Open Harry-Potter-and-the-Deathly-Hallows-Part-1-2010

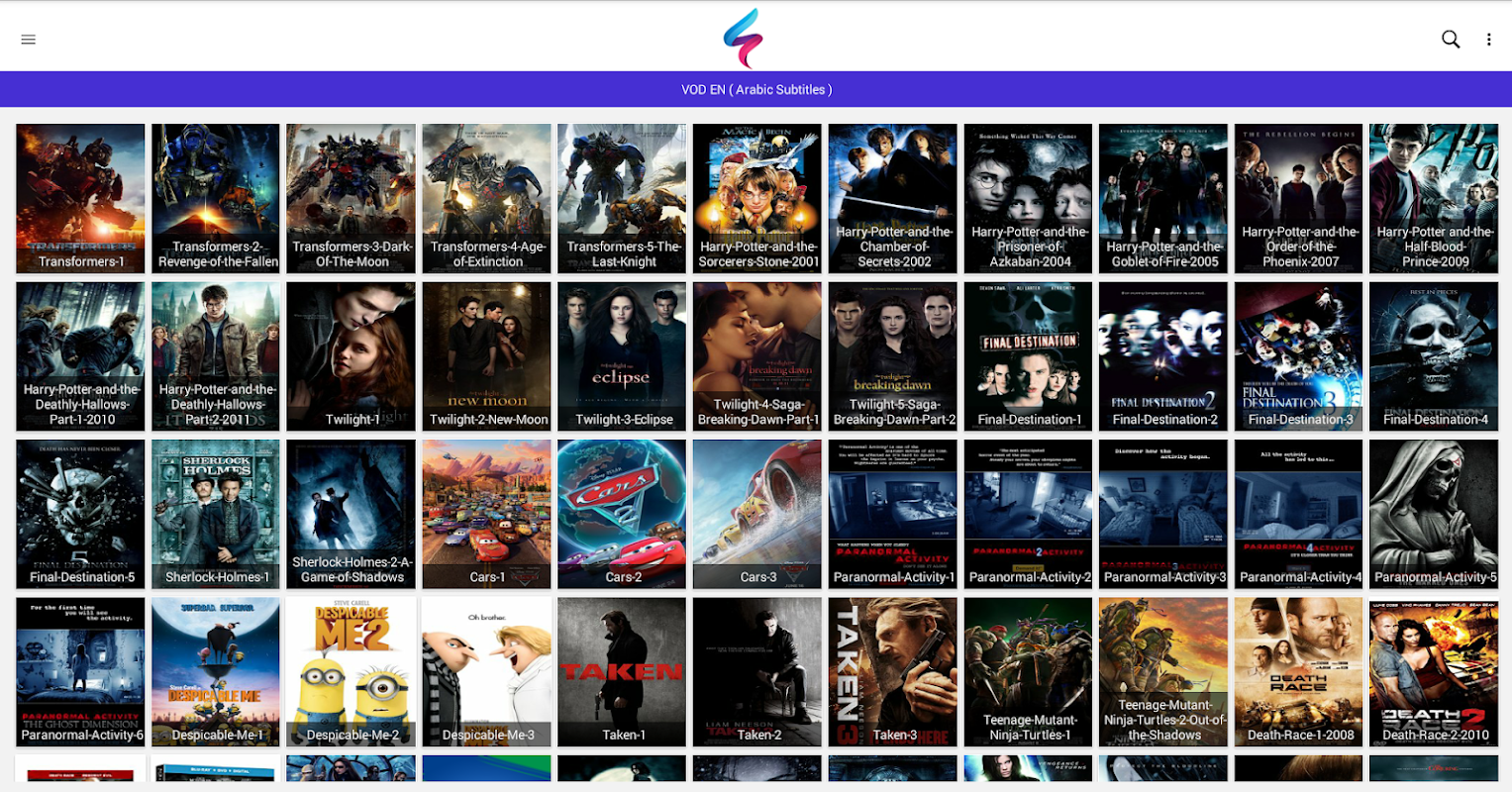click(80, 356)
